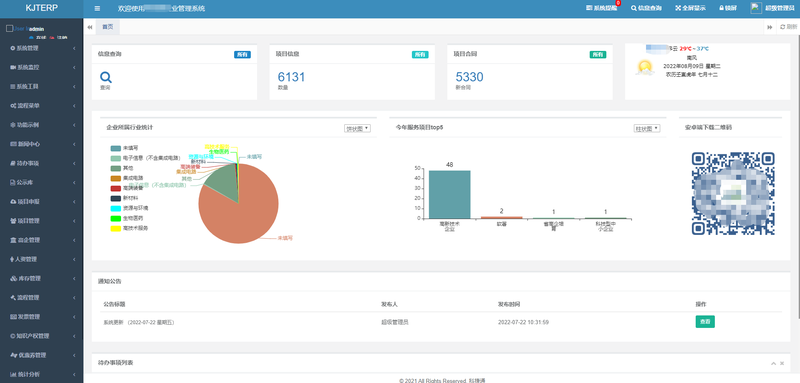Click the admin user profile image placeholder
This screenshot has width=800, height=383.
click(x=17, y=29)
